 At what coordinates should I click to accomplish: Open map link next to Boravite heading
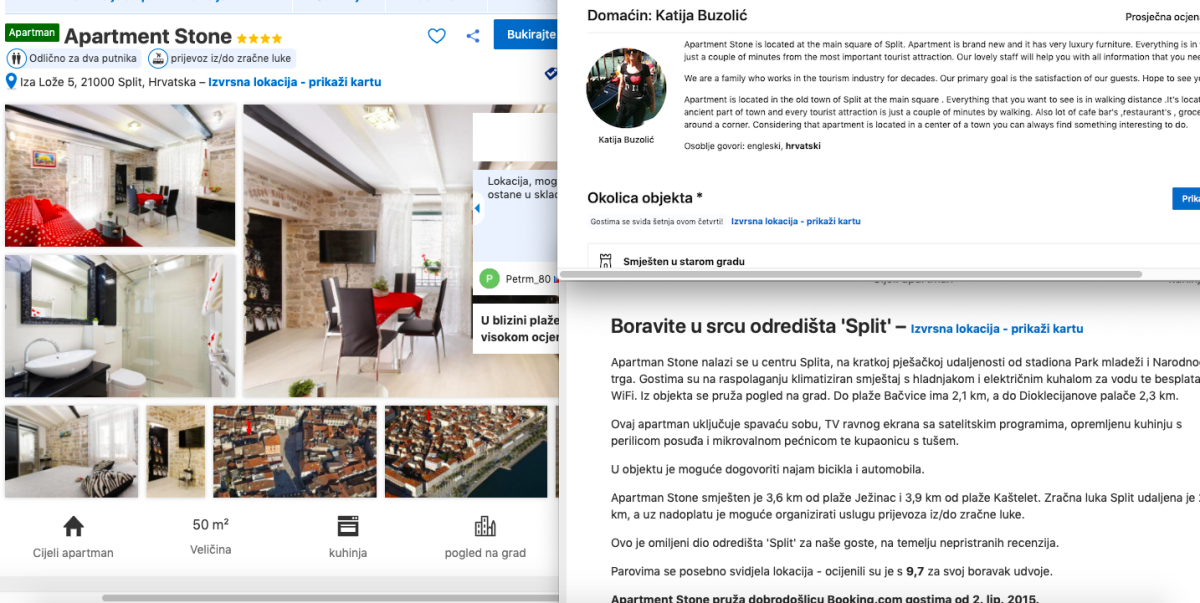996,328
